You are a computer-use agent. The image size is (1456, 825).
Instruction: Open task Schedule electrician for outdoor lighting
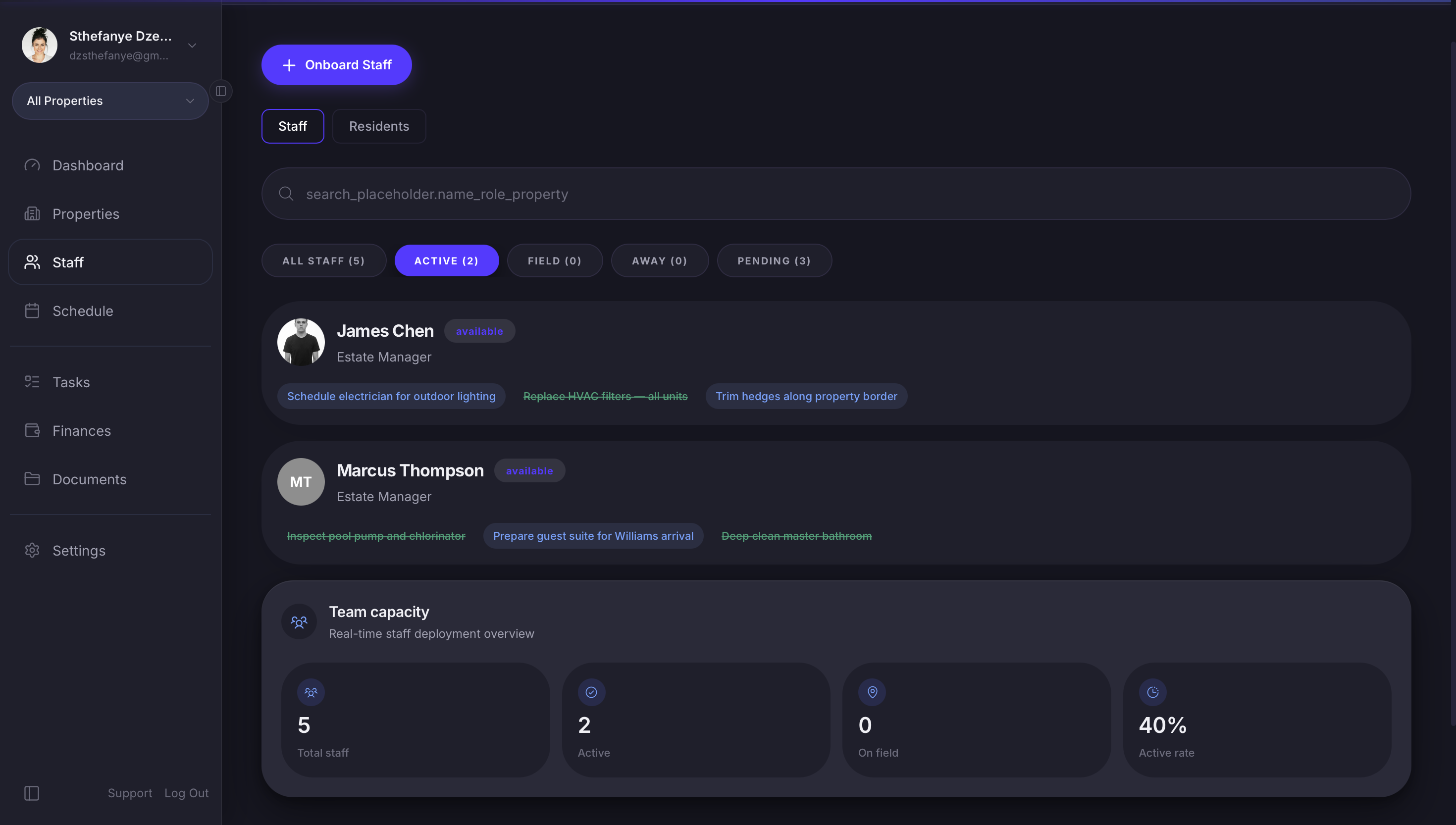[x=391, y=396]
